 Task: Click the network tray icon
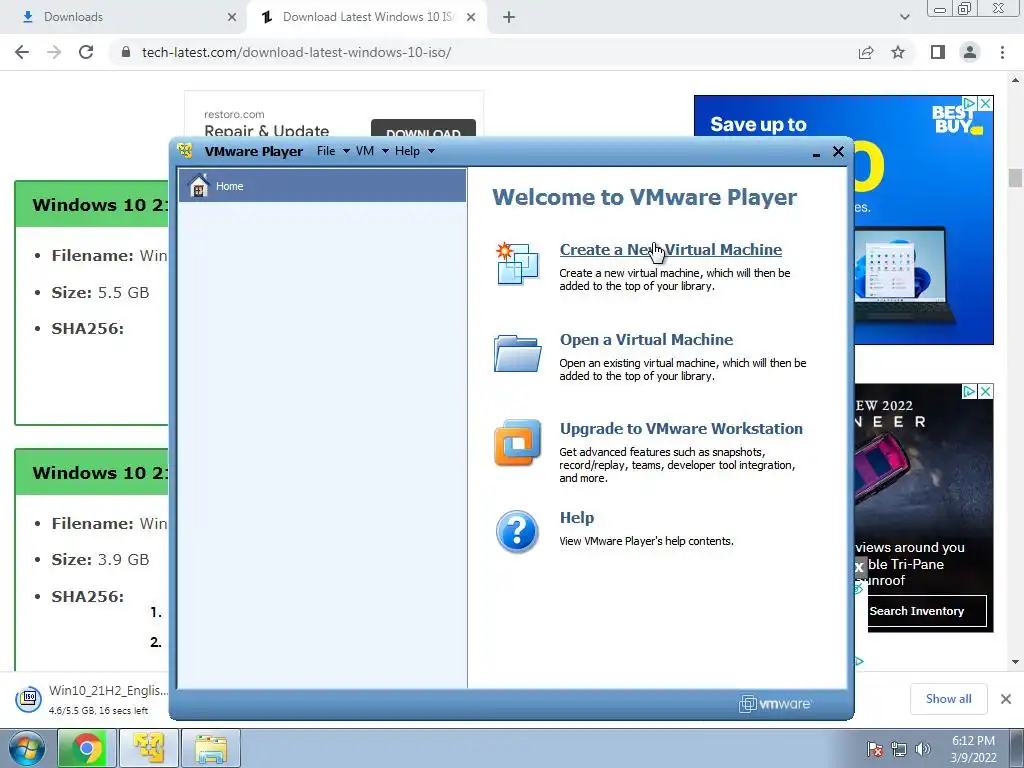point(899,749)
